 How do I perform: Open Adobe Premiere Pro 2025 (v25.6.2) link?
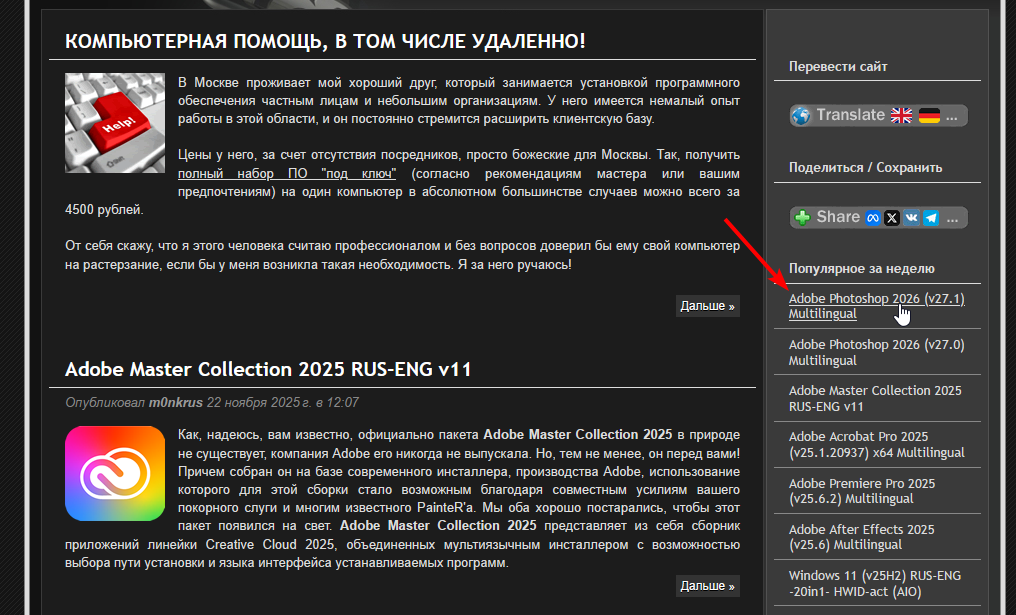click(862, 491)
